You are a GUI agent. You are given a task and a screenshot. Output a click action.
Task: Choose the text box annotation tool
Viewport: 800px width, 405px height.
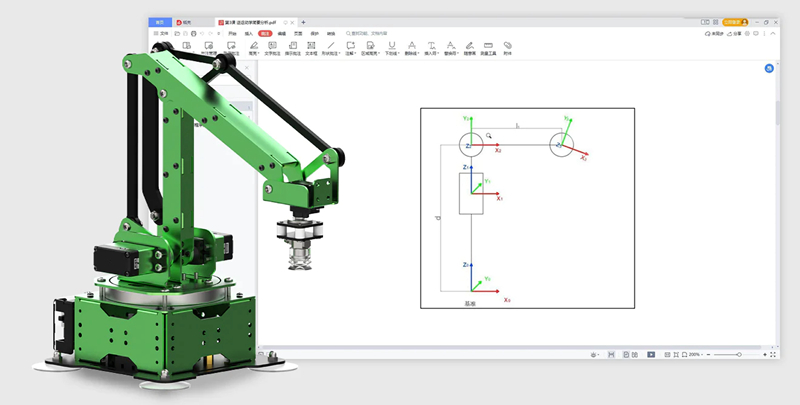click(x=310, y=47)
